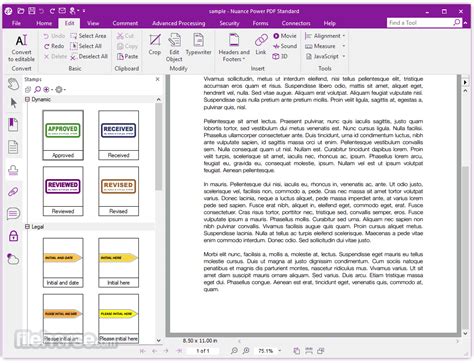Choose the Approved stamp thumbnail
The width and height of the screenshot is (474, 363).
point(63,135)
